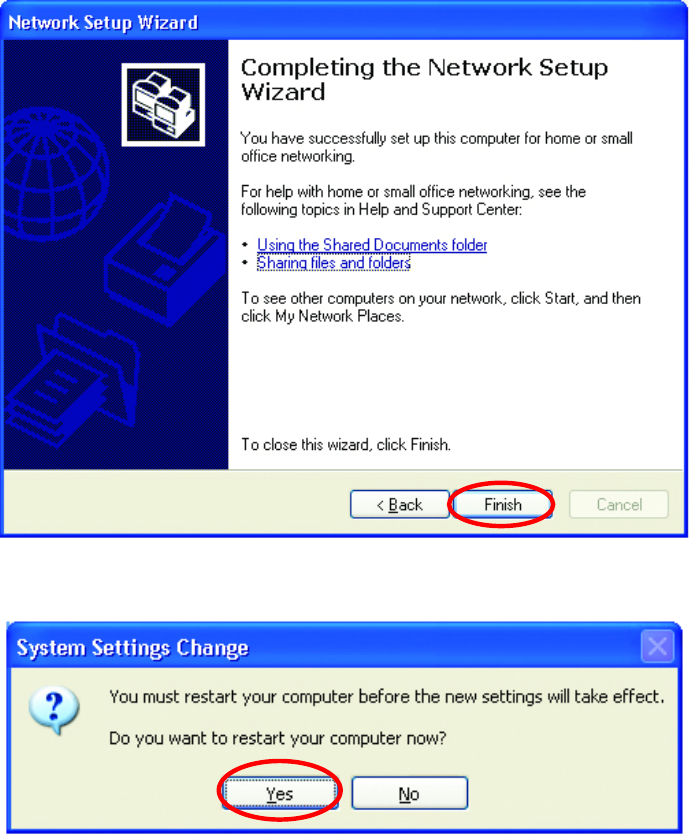Click the My Network Places instruction text
This screenshot has height=835, width=691.
441,307
